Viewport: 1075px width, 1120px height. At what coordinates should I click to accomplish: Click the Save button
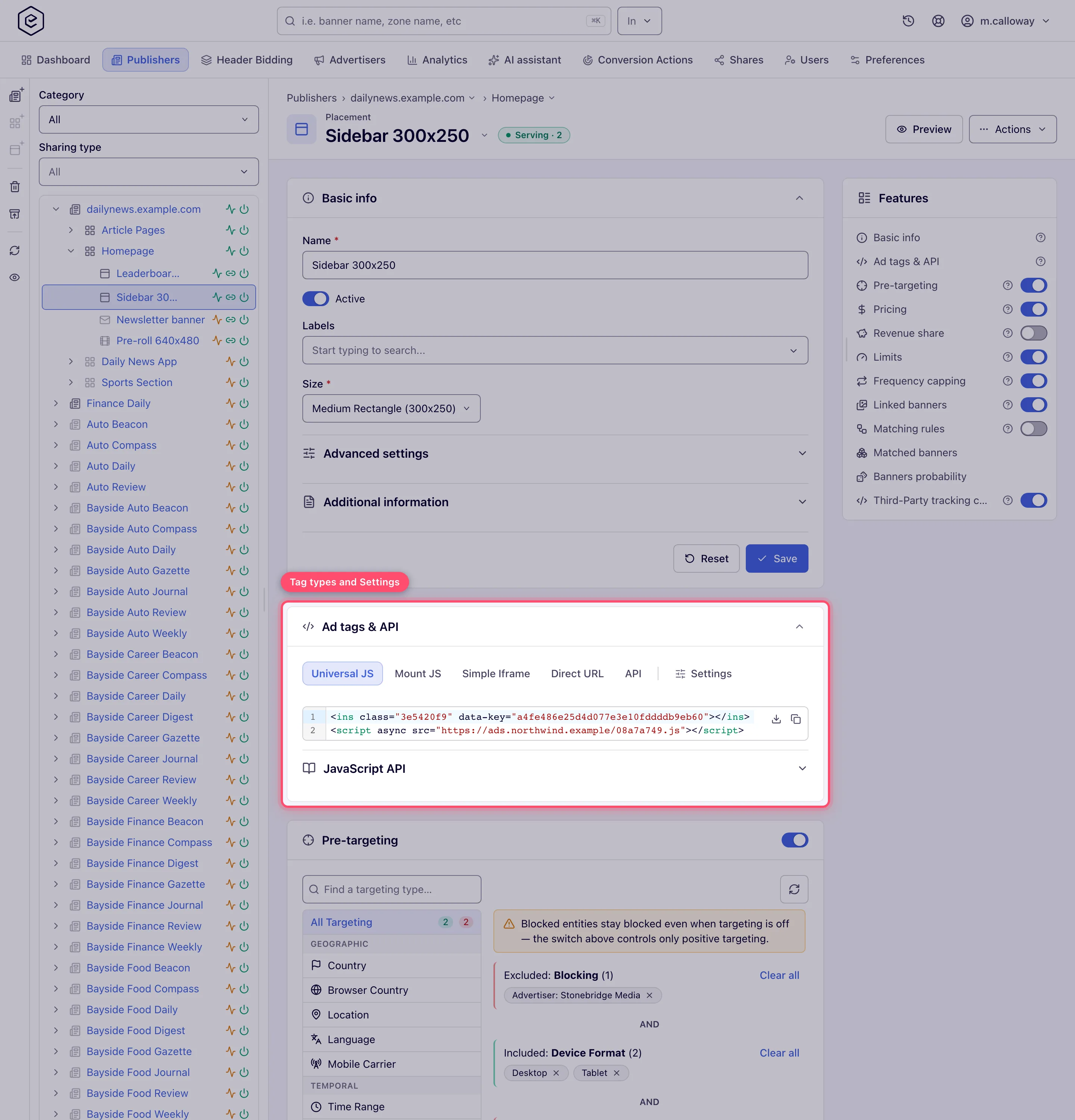pos(777,558)
